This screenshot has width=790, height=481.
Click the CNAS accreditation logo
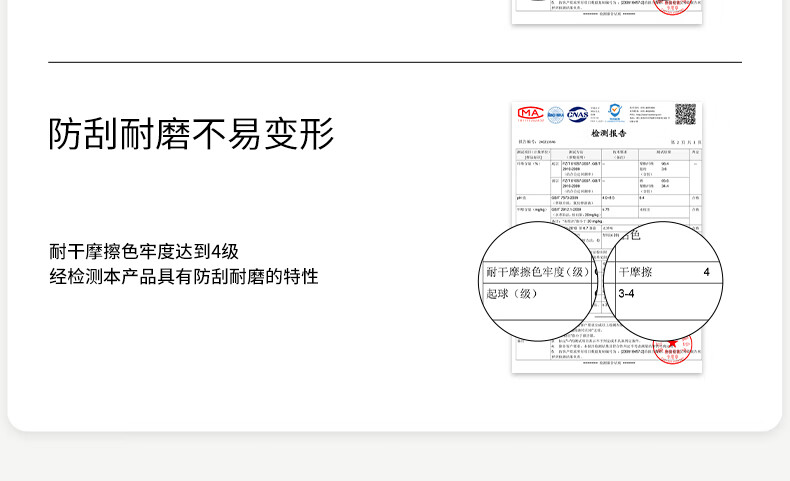coord(578,114)
